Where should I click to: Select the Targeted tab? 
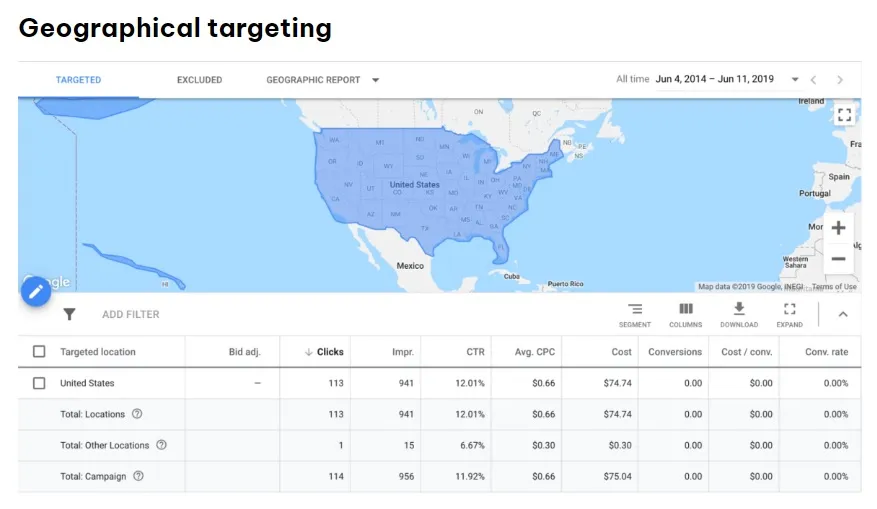tap(78, 80)
